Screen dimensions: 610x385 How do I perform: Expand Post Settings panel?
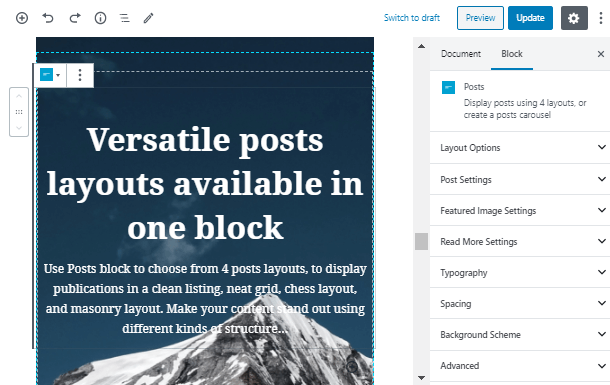click(520, 179)
